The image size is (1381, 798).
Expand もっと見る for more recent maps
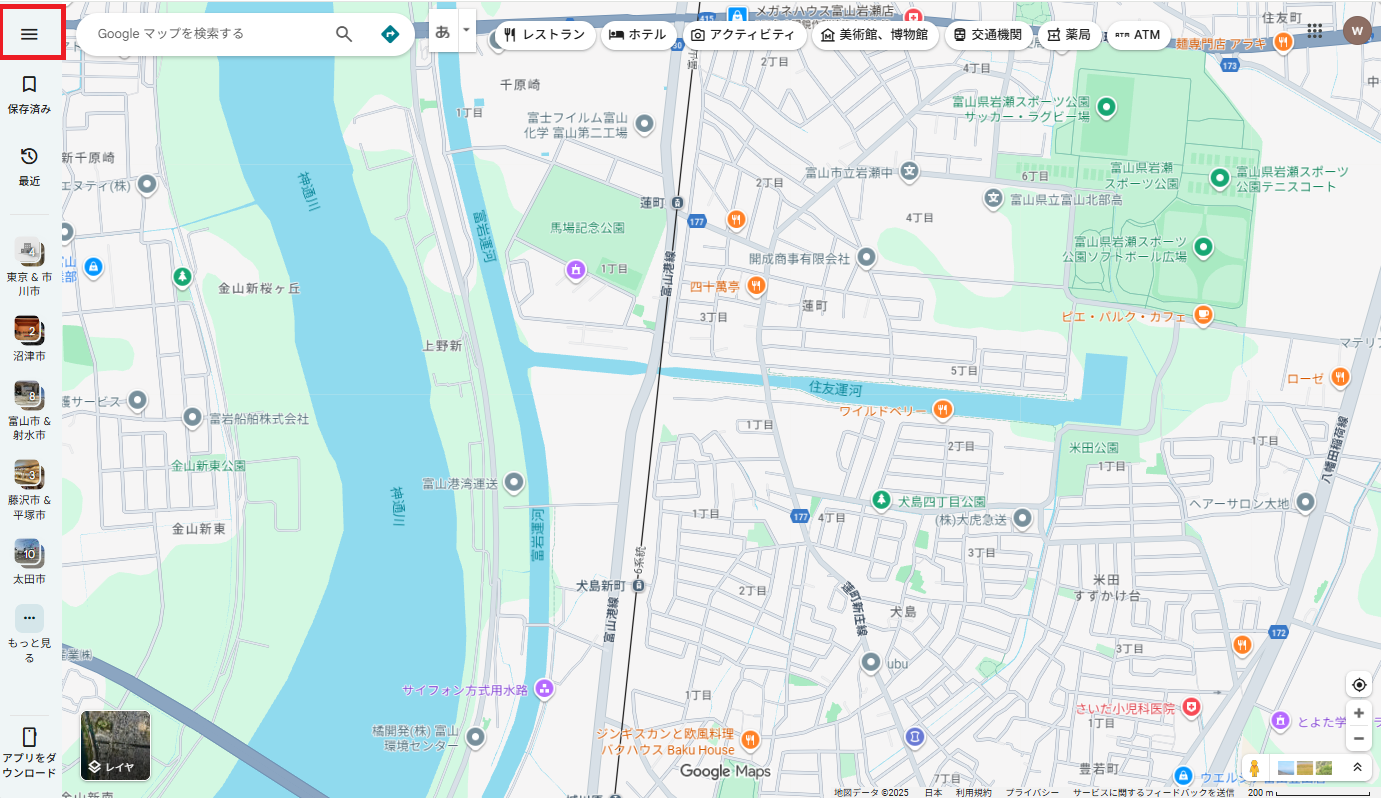28,630
